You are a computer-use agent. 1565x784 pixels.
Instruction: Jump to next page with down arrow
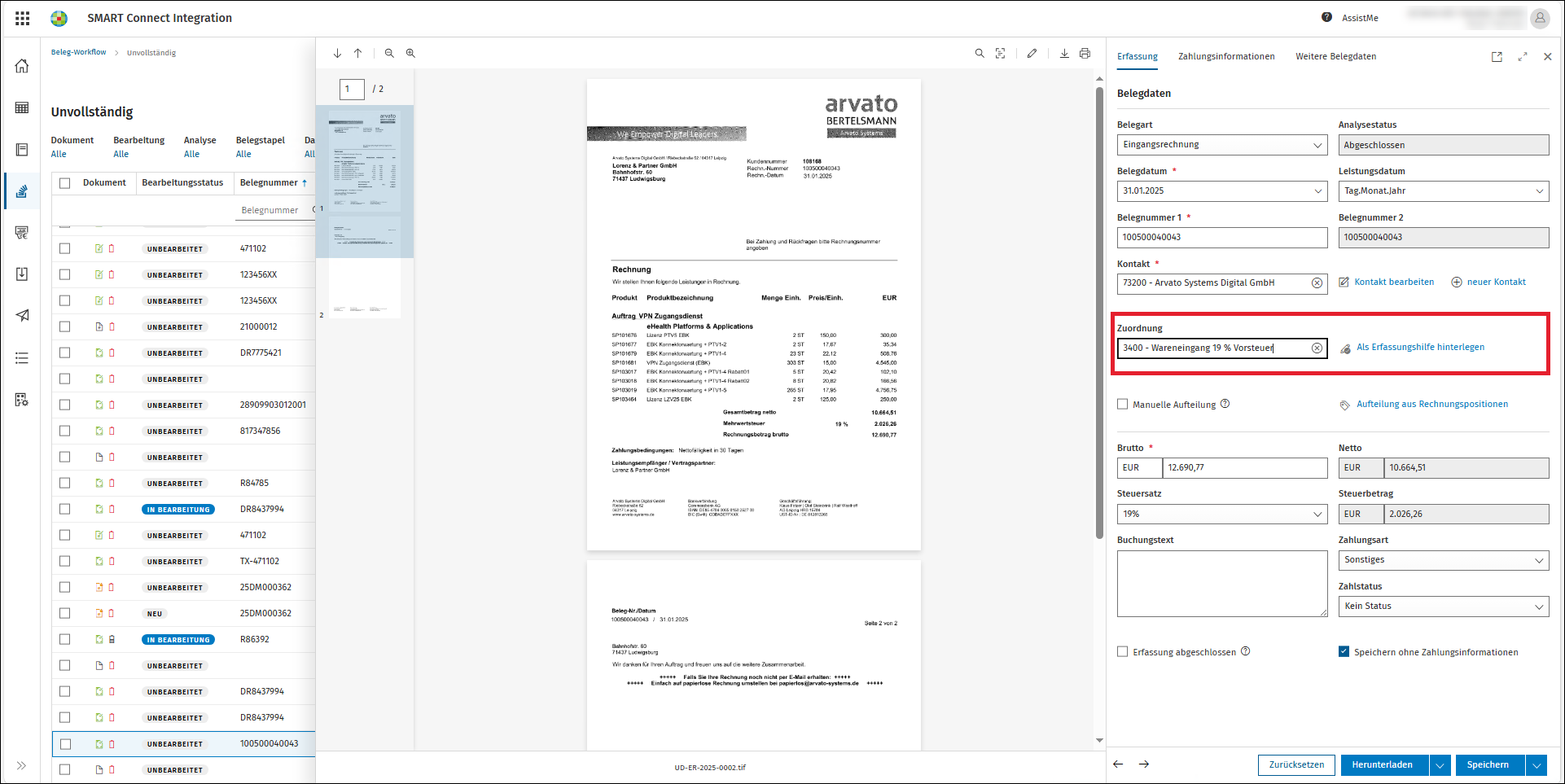(337, 53)
